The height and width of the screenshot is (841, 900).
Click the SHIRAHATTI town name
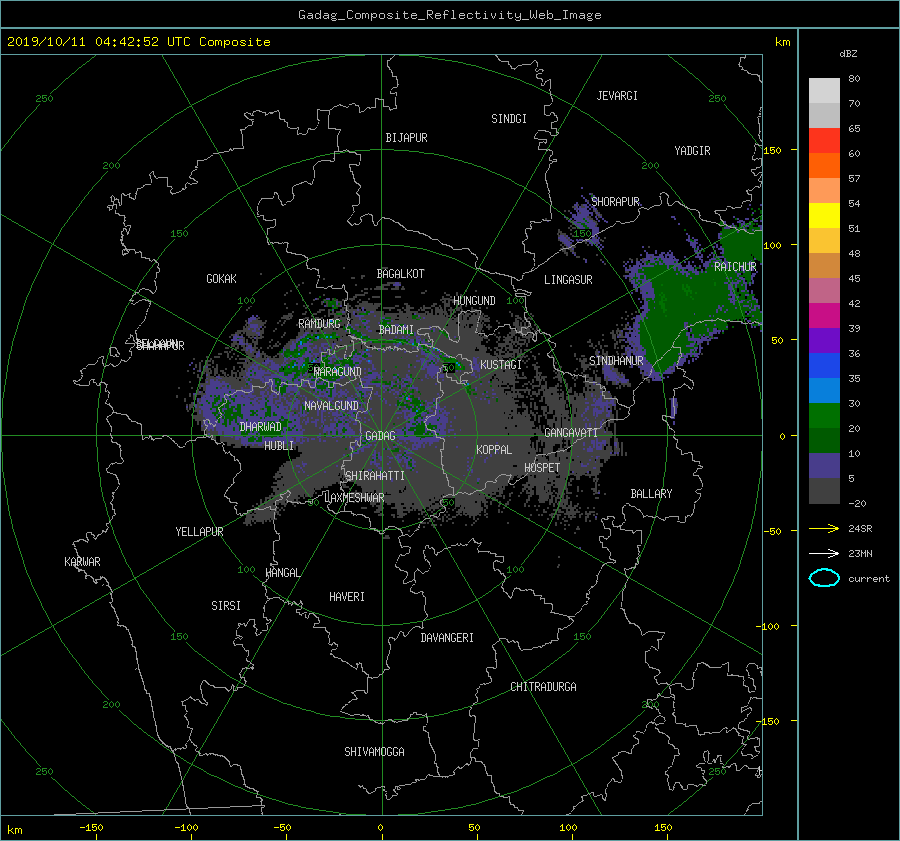click(x=375, y=476)
